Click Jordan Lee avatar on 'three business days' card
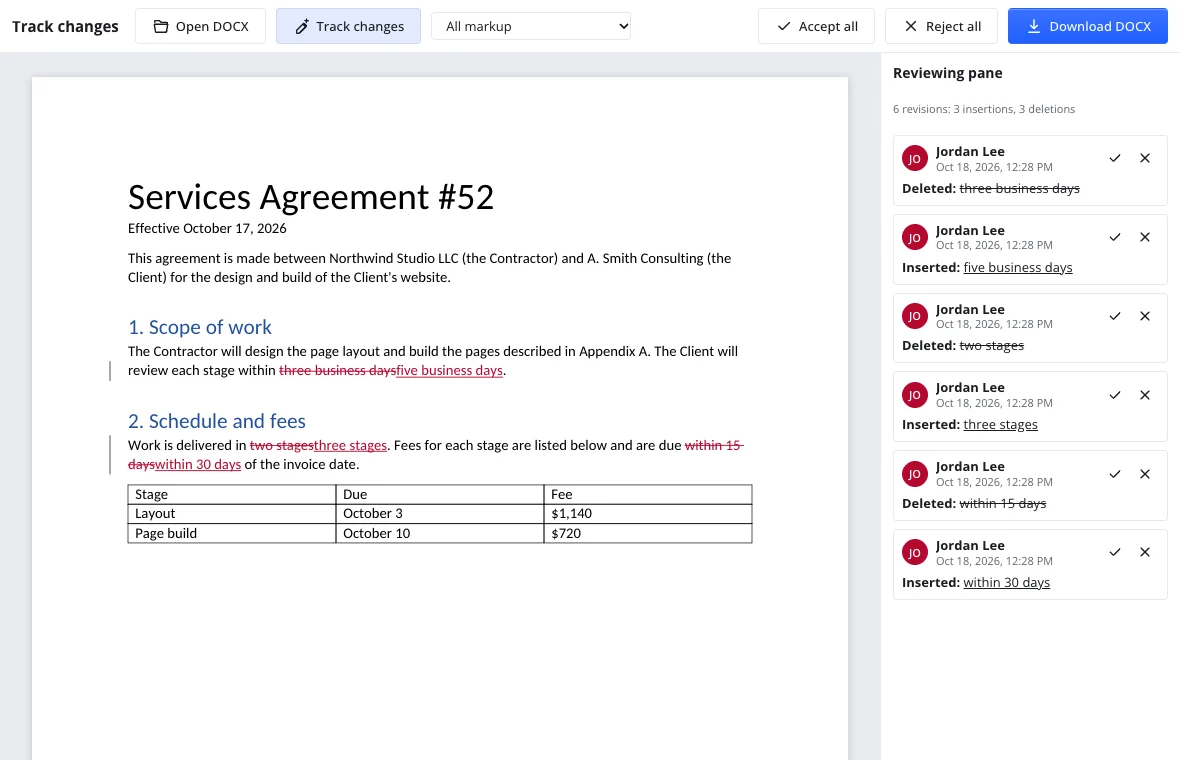This screenshot has height=760, width=1180. click(914, 158)
